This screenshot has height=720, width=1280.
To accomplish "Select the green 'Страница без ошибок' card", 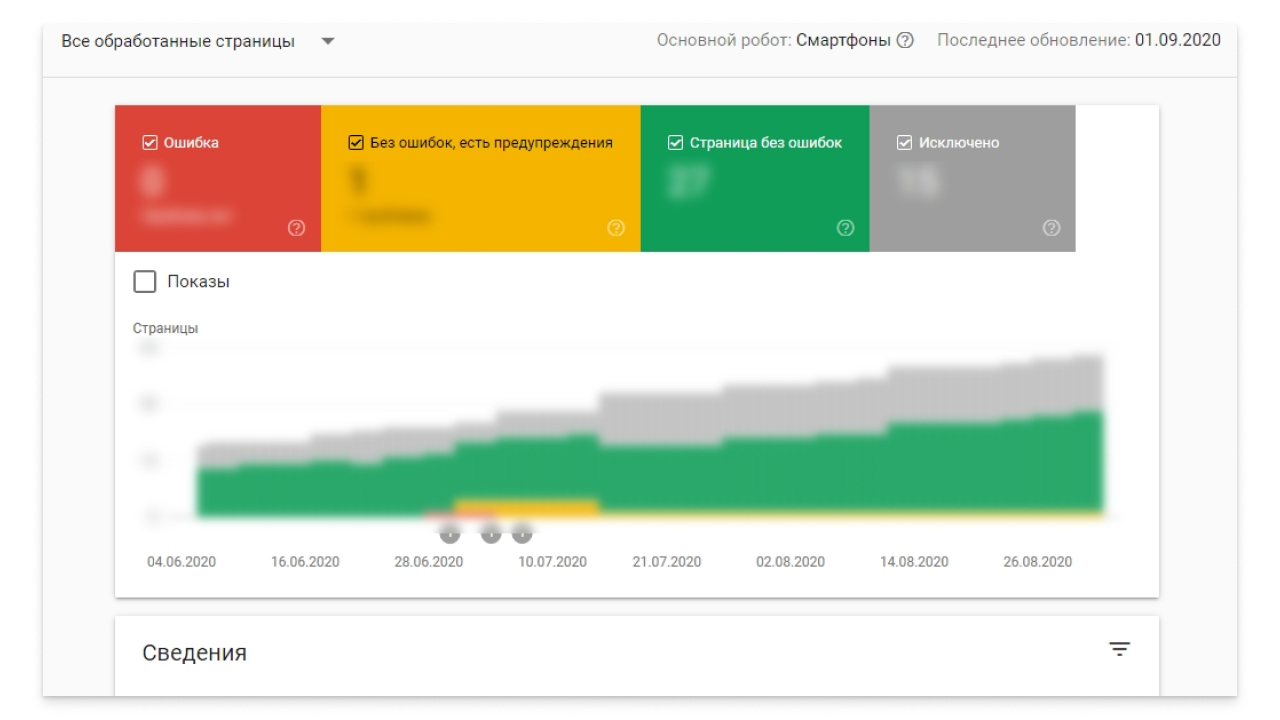I will pyautogui.click(x=754, y=180).
